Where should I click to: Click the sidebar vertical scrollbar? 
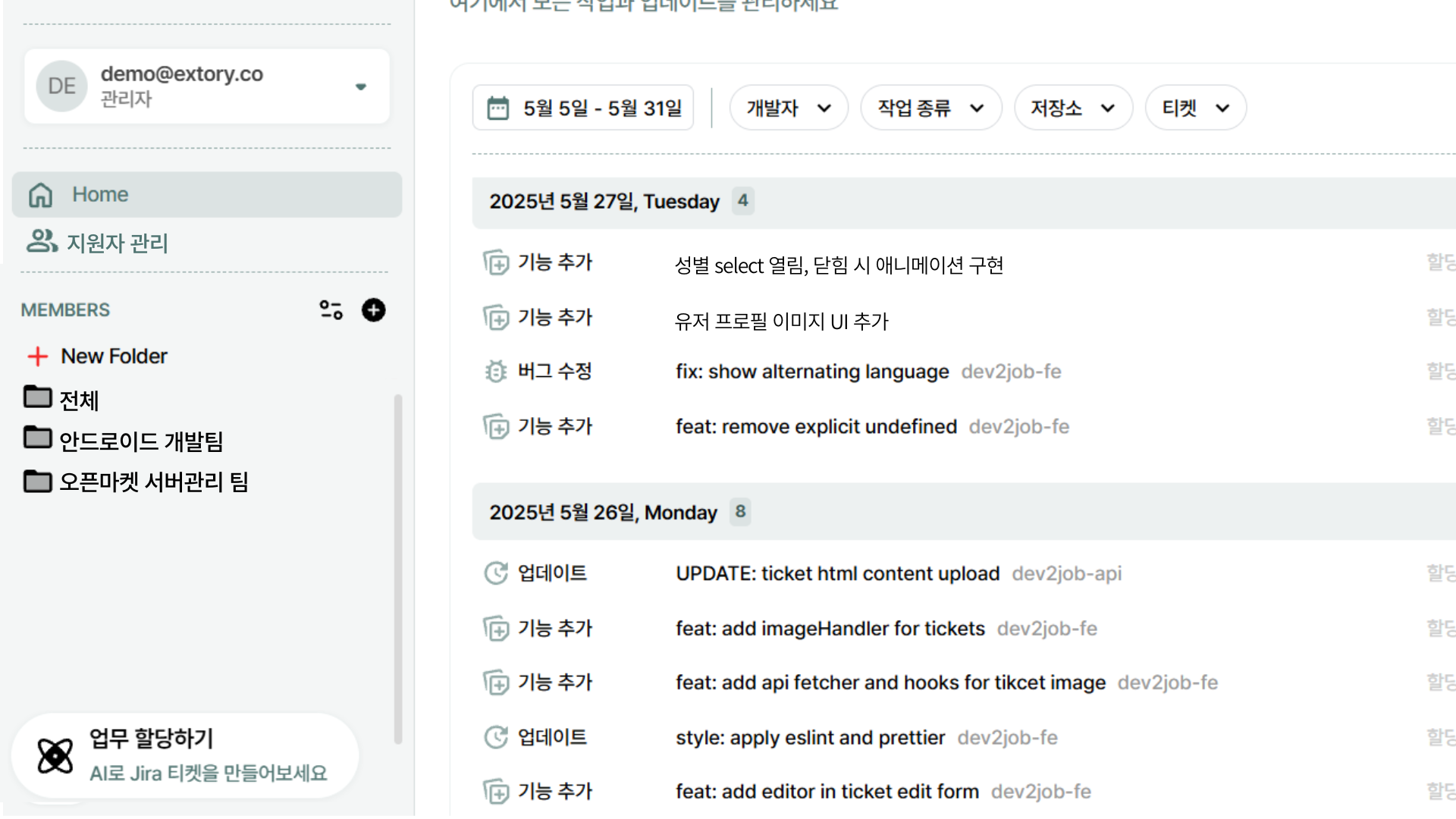(x=397, y=569)
